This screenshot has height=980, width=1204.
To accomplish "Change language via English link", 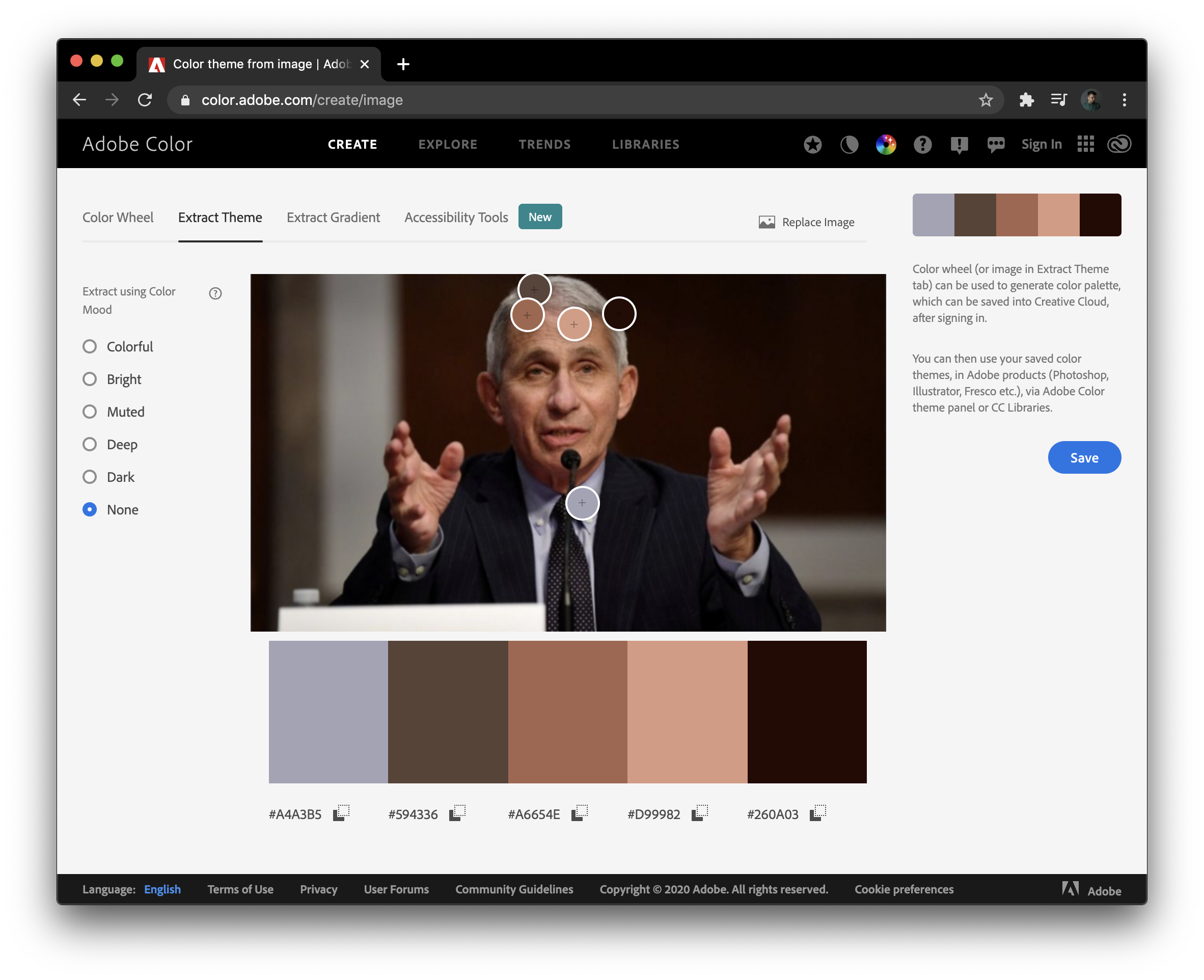I will pos(162,889).
